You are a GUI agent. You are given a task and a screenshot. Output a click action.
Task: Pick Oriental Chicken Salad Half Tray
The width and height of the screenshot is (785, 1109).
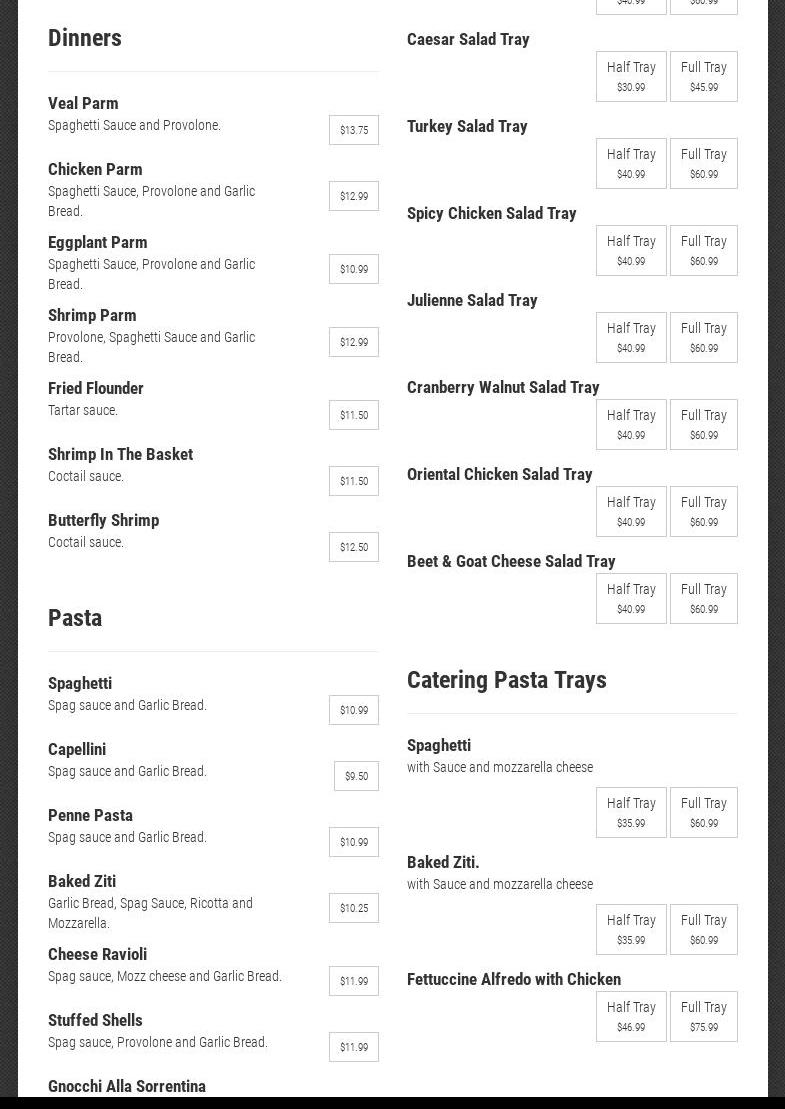pos(631,512)
